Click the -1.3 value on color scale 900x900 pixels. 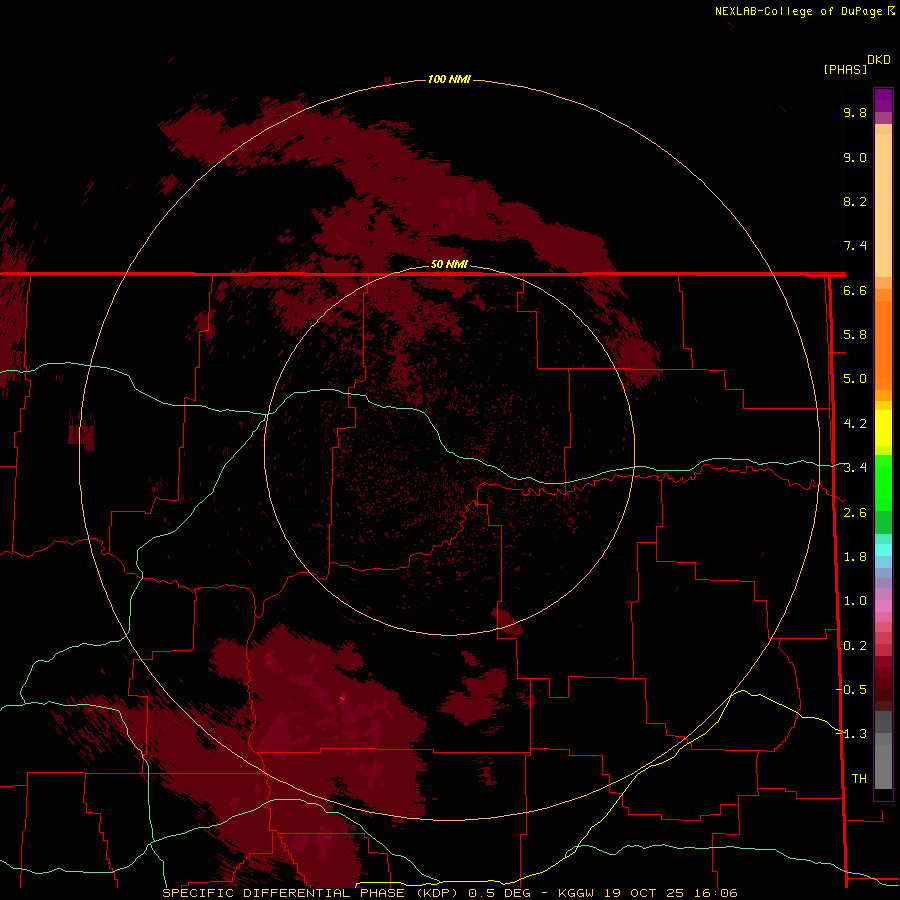tap(851, 734)
